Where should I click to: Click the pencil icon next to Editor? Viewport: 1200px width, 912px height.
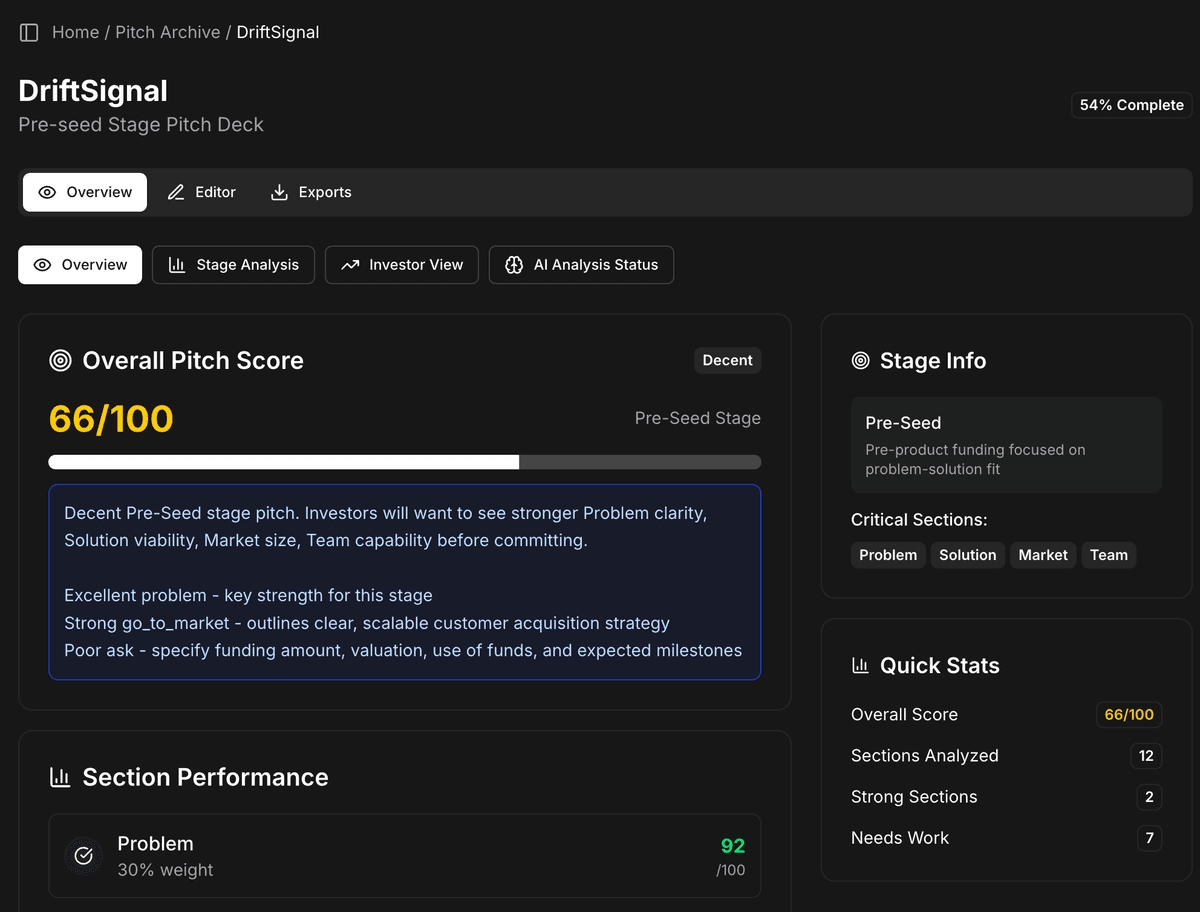tap(175, 191)
